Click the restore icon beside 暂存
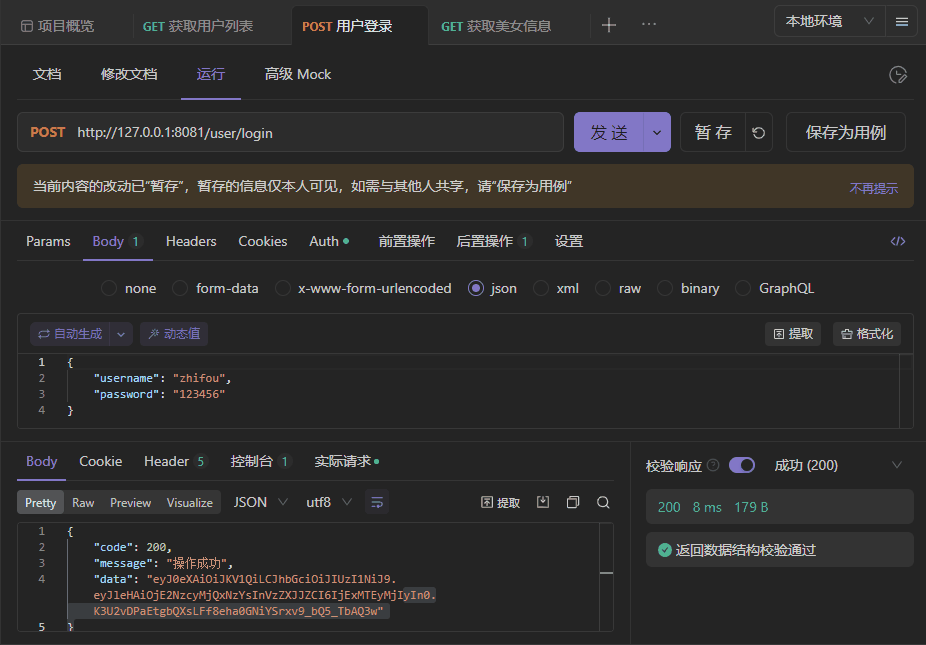 (x=759, y=132)
